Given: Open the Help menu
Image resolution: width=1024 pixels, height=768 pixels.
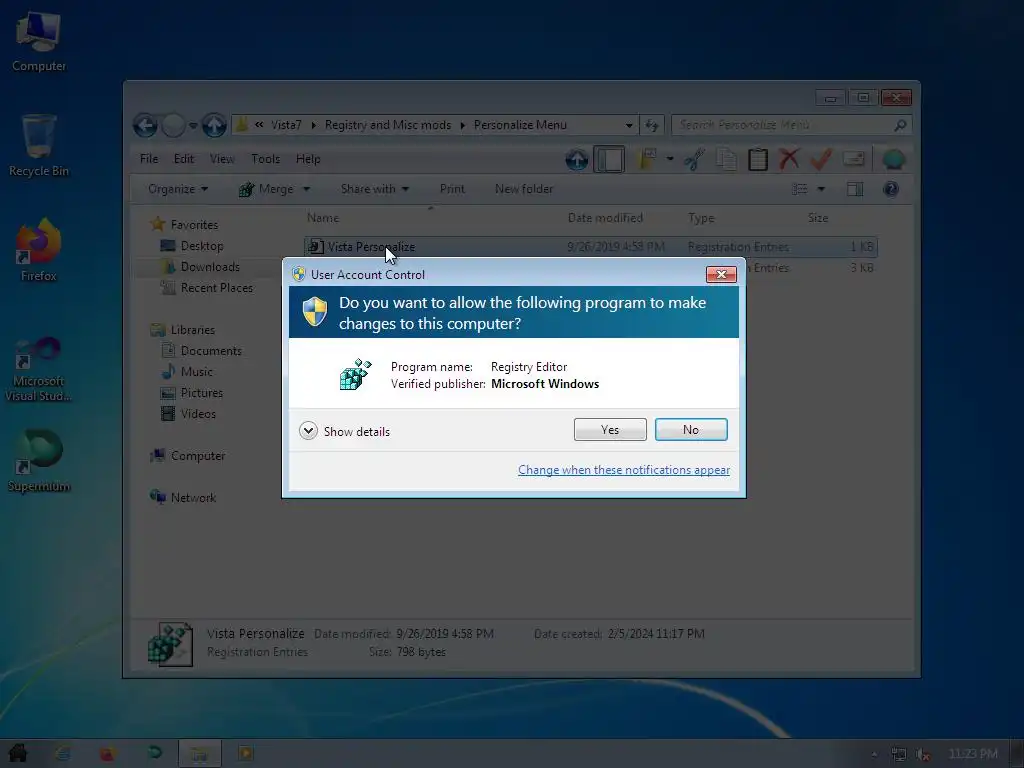Looking at the screenshot, I should [308, 159].
